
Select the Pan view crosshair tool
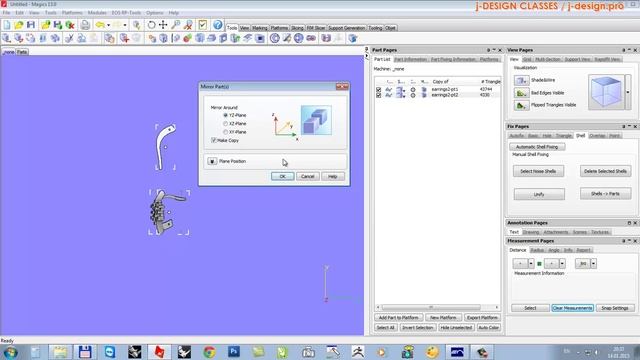[163, 25]
